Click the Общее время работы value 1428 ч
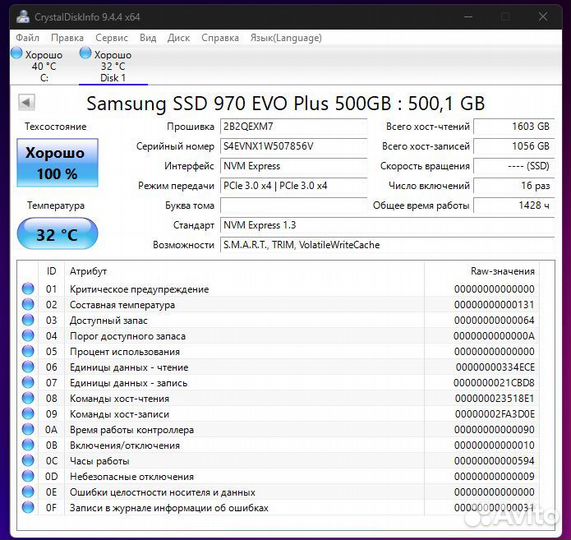 514,205
